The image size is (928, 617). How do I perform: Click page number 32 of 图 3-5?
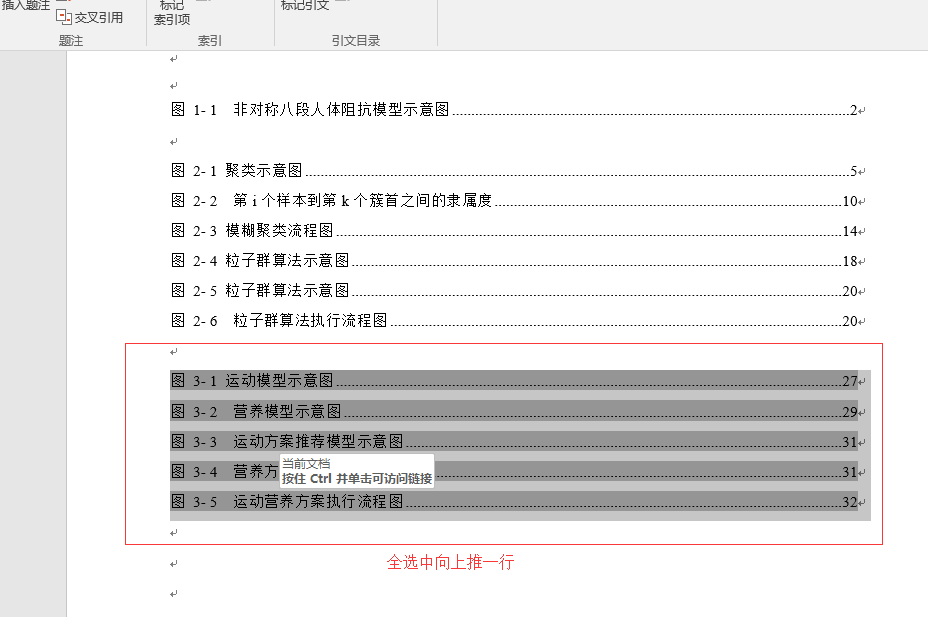click(850, 502)
